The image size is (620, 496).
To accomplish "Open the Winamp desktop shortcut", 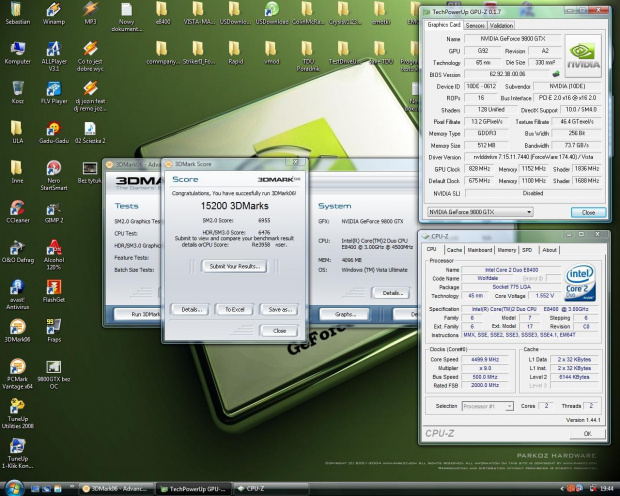I will pos(54,13).
